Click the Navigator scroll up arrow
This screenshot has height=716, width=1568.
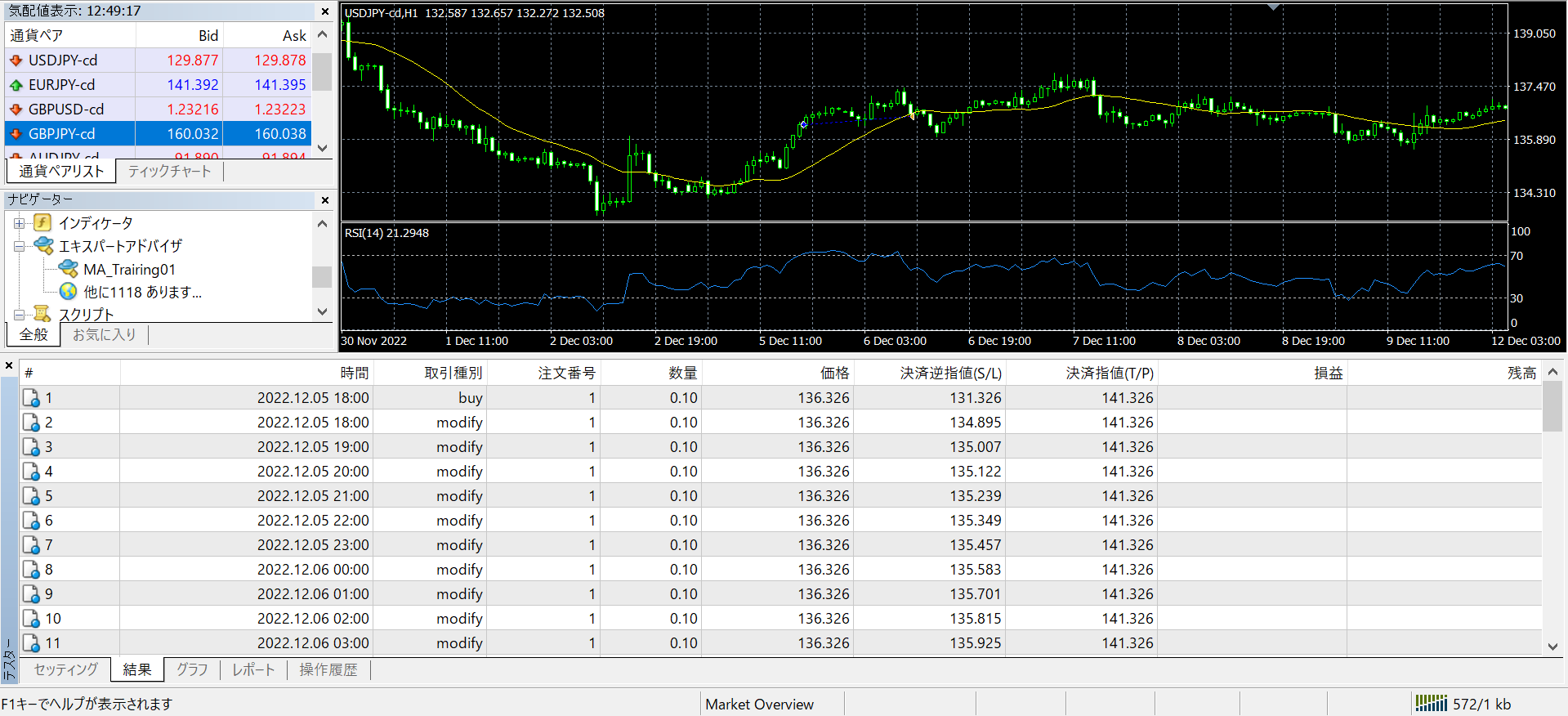[322, 224]
